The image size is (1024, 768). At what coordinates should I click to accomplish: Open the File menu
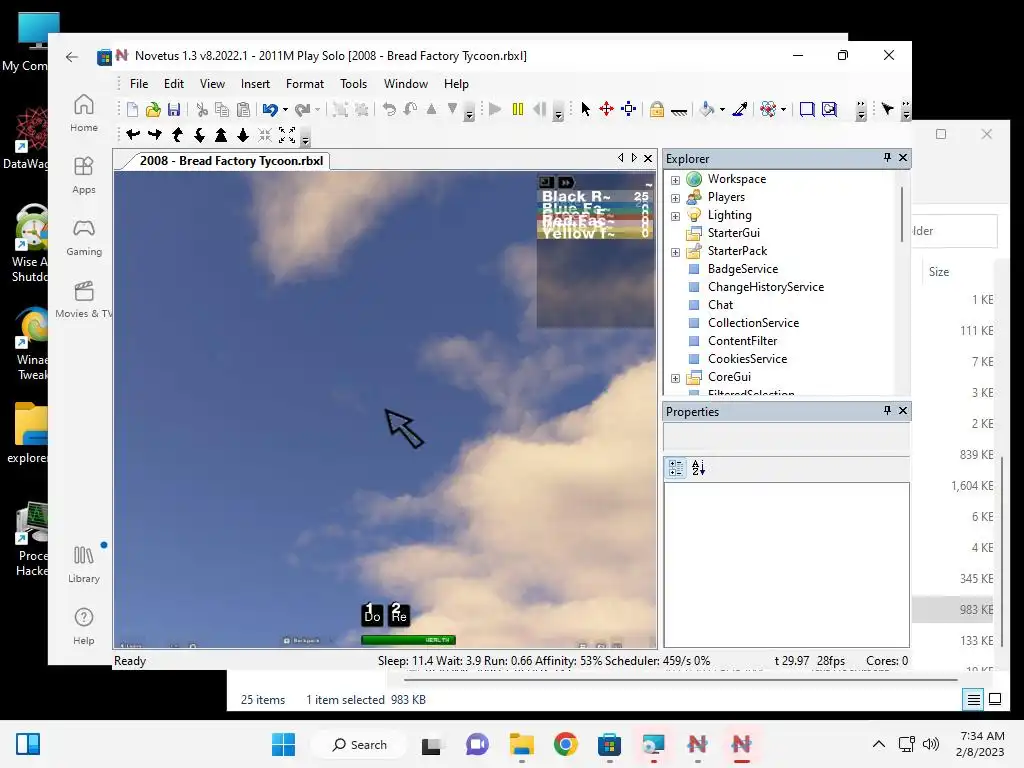pos(139,84)
